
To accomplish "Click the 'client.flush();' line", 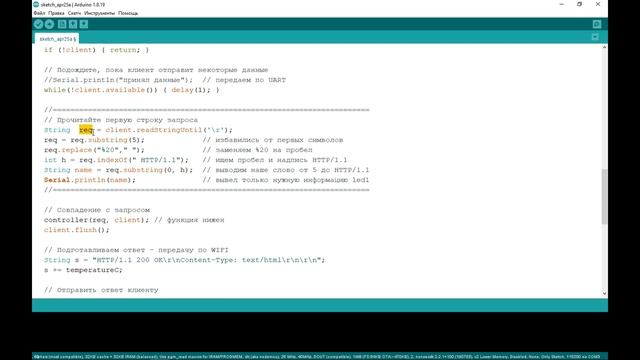I will 77,230.
